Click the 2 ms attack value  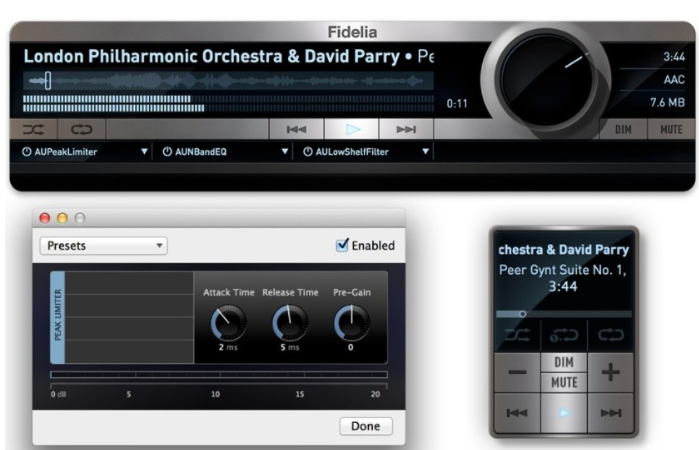click(x=228, y=347)
